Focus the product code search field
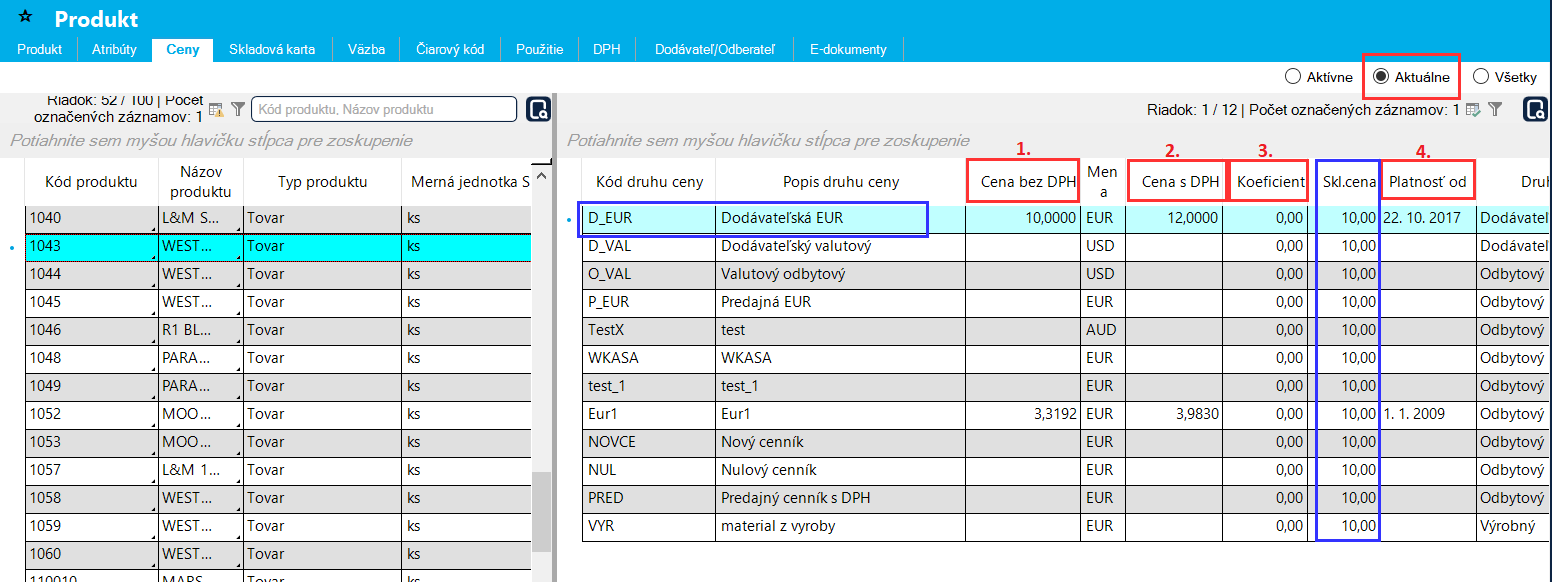 pos(383,109)
